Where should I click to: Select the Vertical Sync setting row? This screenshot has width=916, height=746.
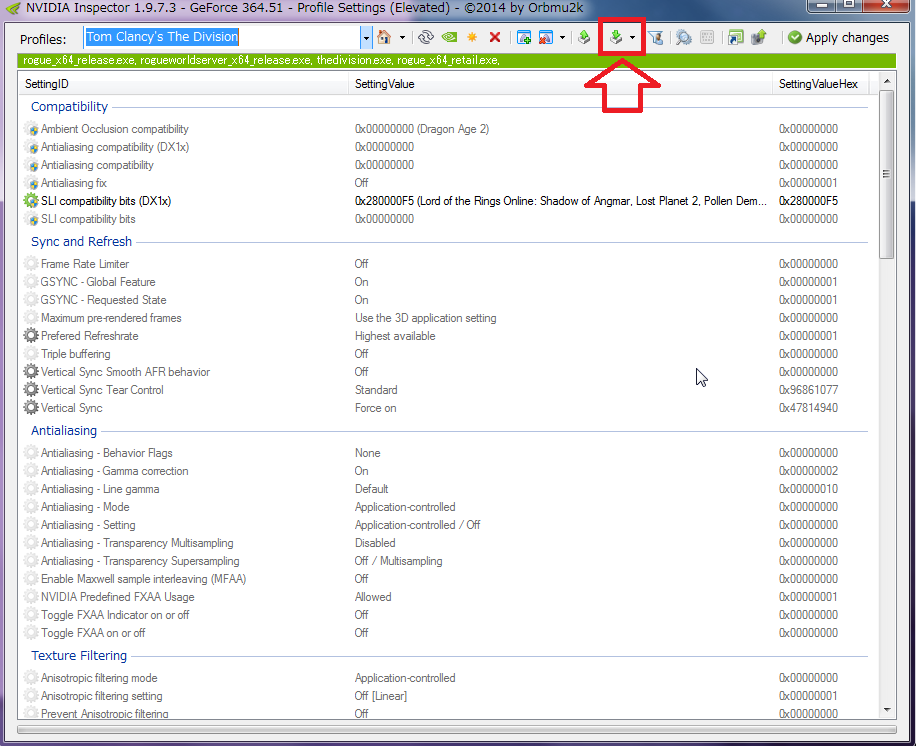pyautogui.click(x=446, y=408)
